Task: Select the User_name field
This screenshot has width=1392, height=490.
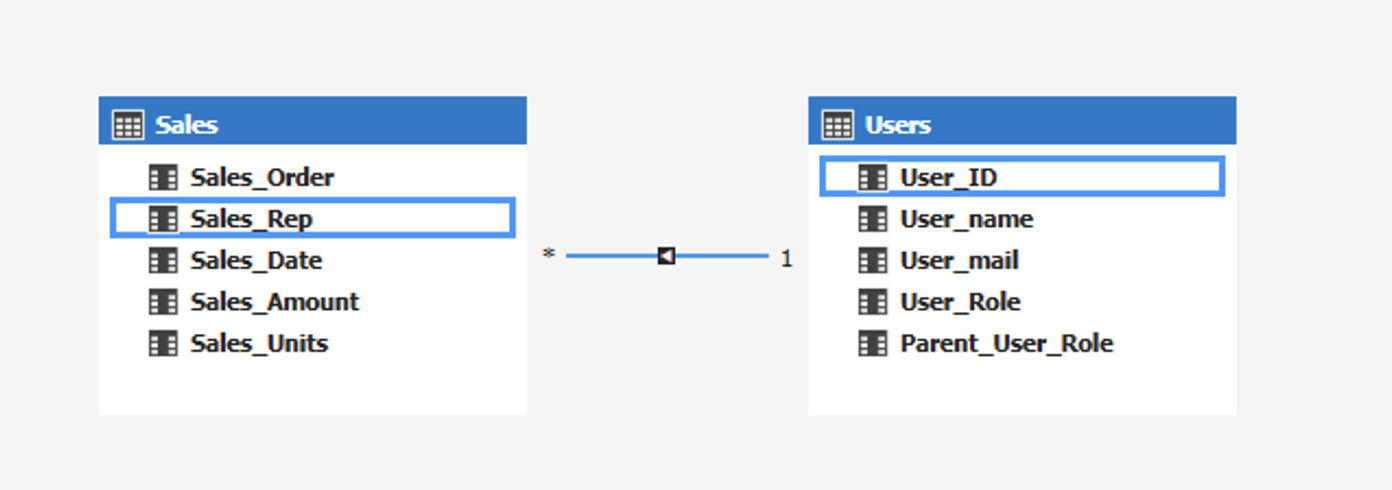Action: 966,219
